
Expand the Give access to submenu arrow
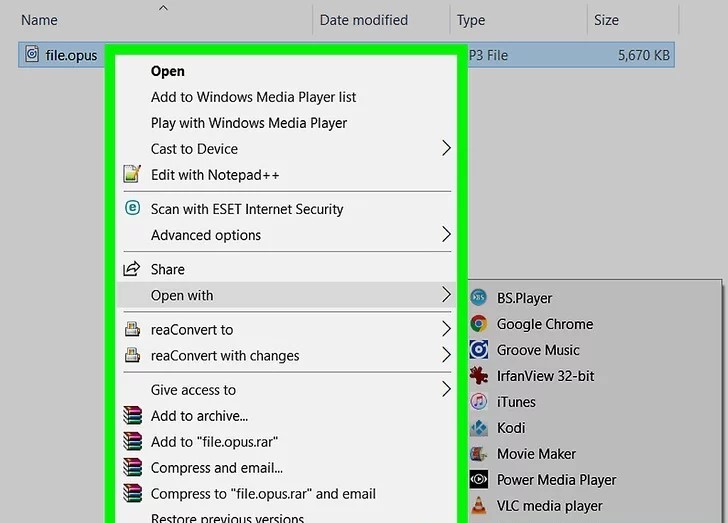tap(446, 389)
